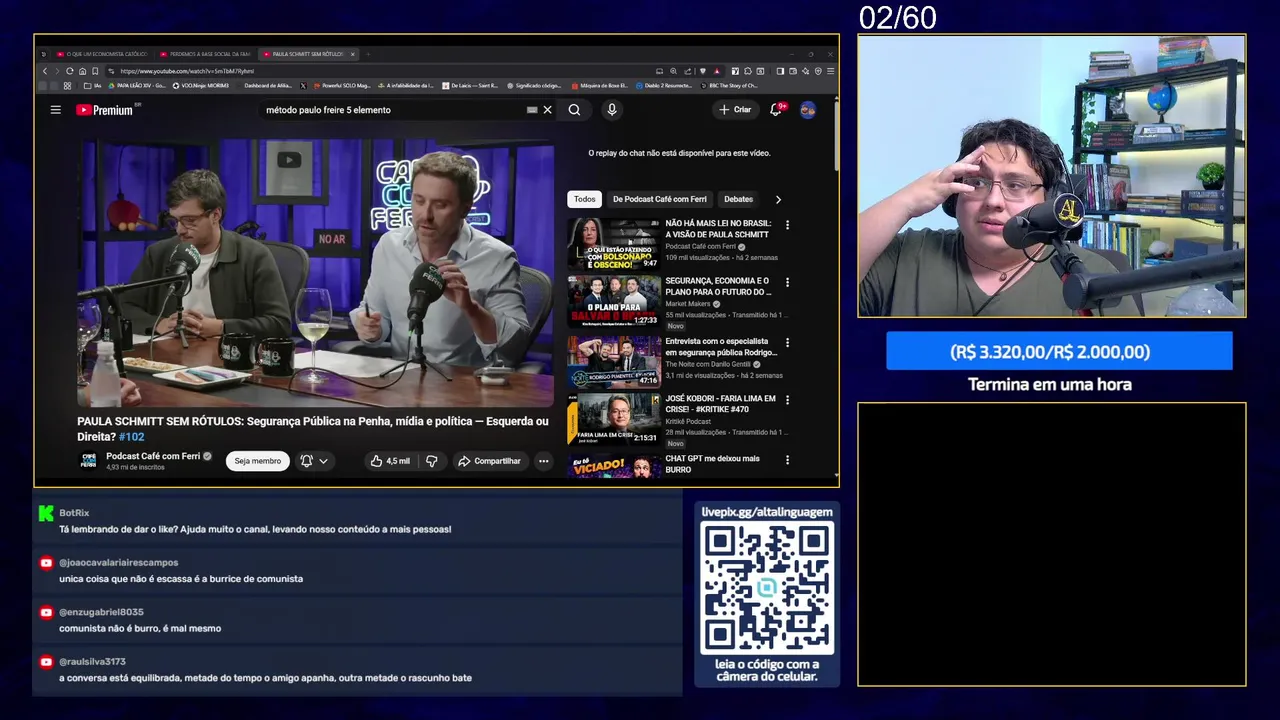Show more filter chips with right arrow

tap(778, 199)
